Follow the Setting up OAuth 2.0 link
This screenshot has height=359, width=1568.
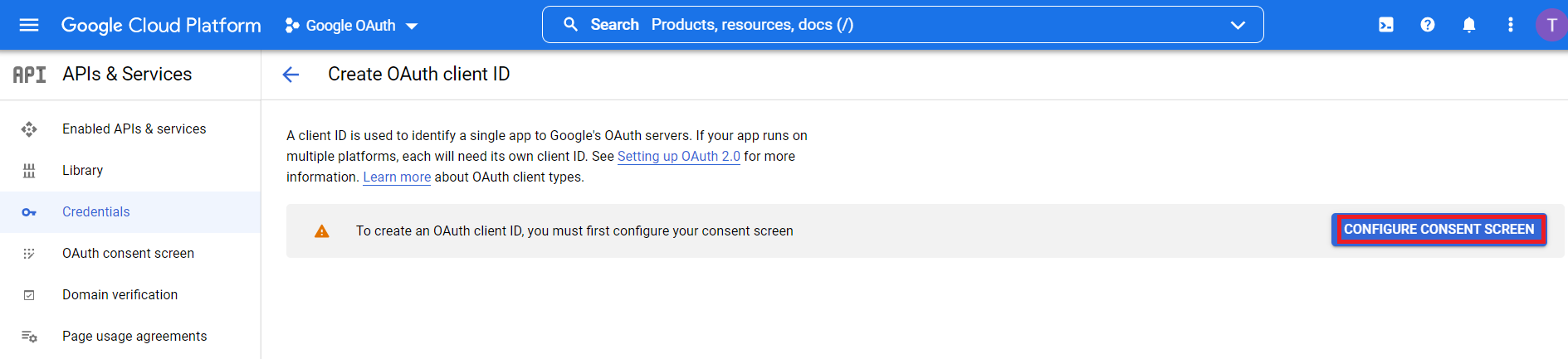point(678,156)
